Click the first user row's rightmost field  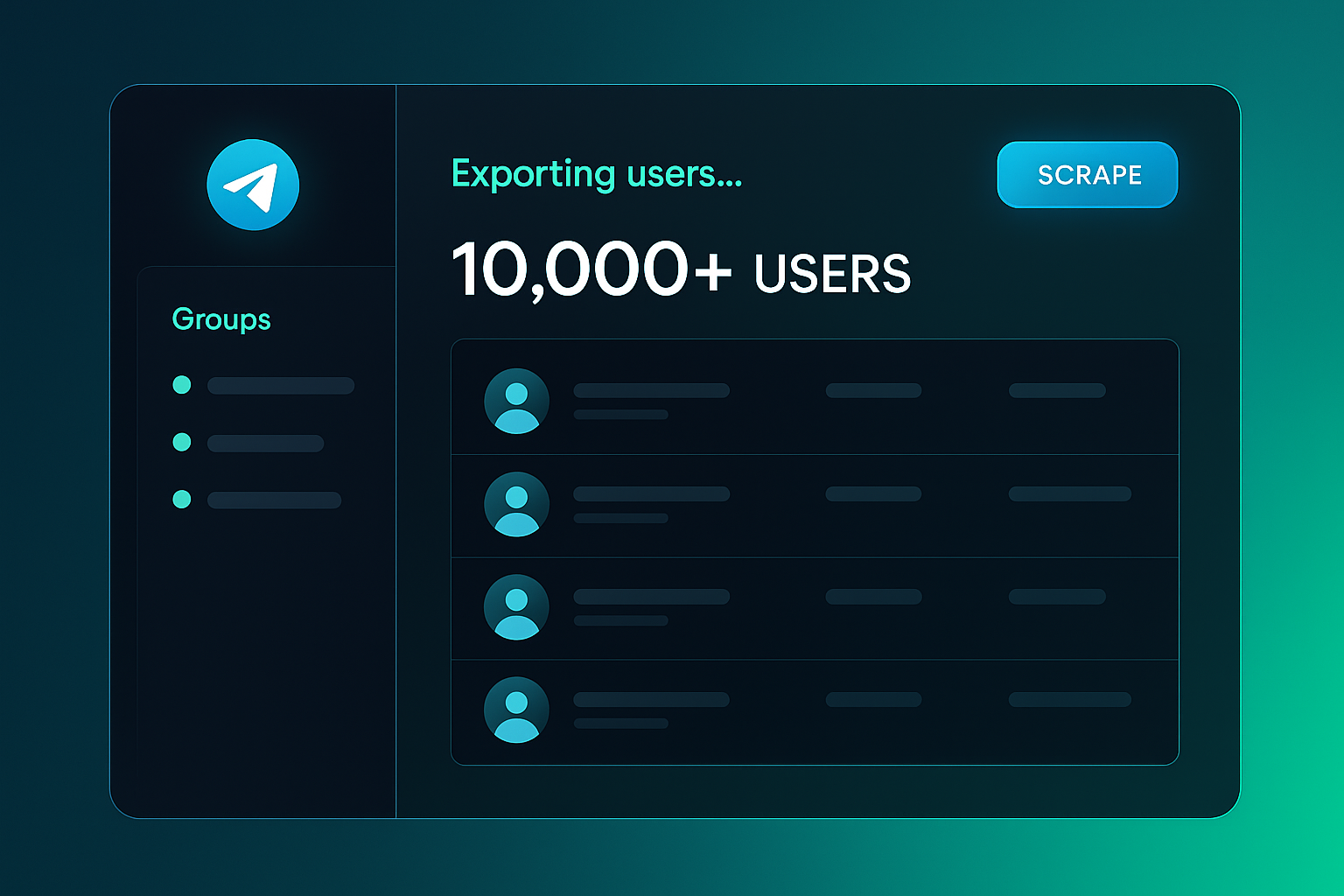click(1057, 390)
